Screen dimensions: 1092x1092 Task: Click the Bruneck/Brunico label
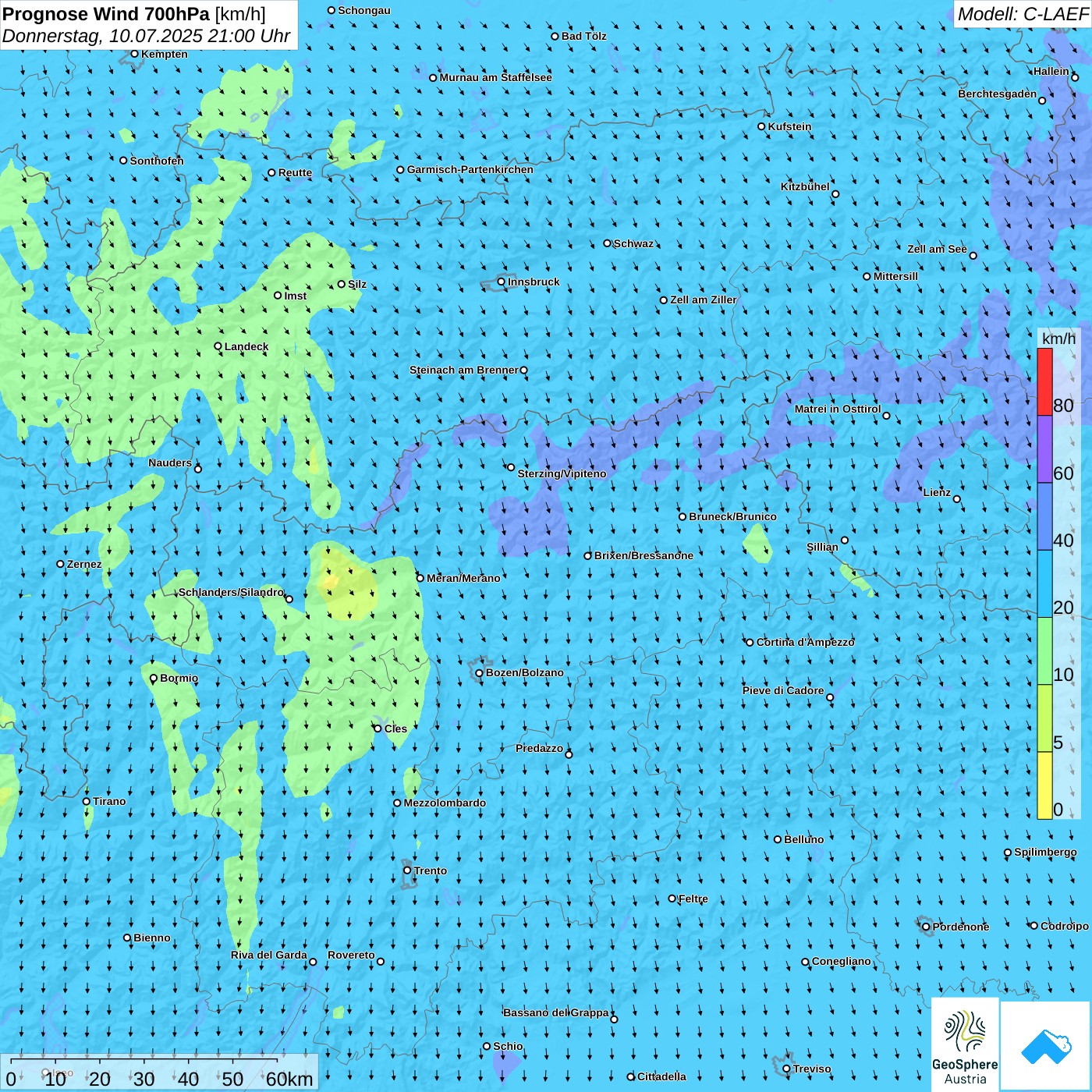click(x=732, y=516)
